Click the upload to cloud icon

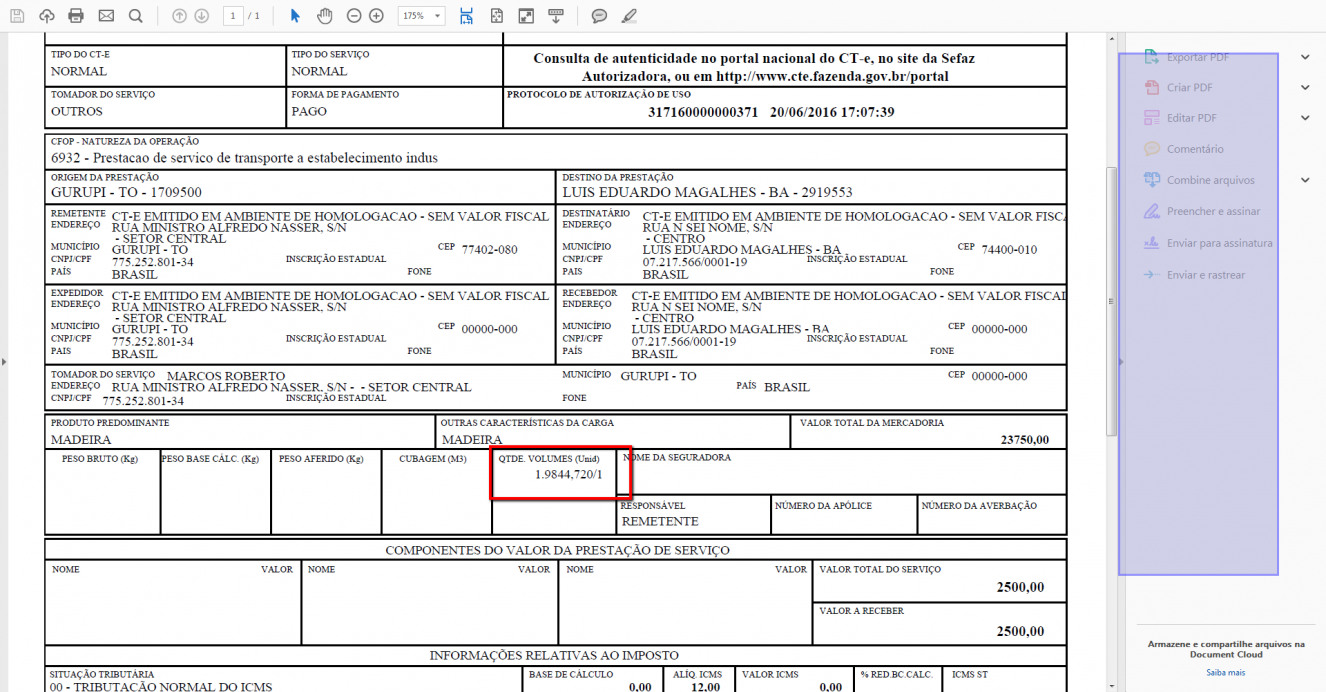click(x=47, y=16)
